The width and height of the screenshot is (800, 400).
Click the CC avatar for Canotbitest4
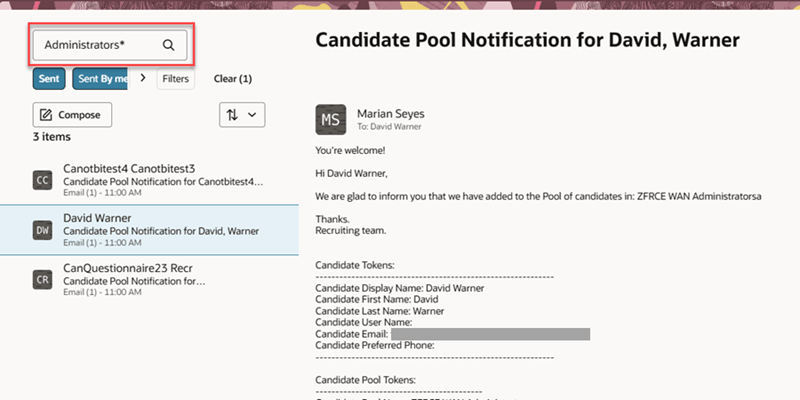(x=42, y=180)
